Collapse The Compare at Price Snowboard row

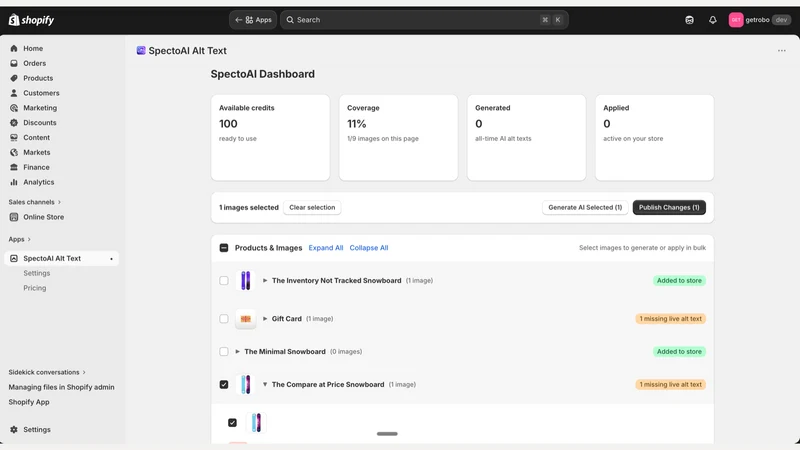(265, 384)
